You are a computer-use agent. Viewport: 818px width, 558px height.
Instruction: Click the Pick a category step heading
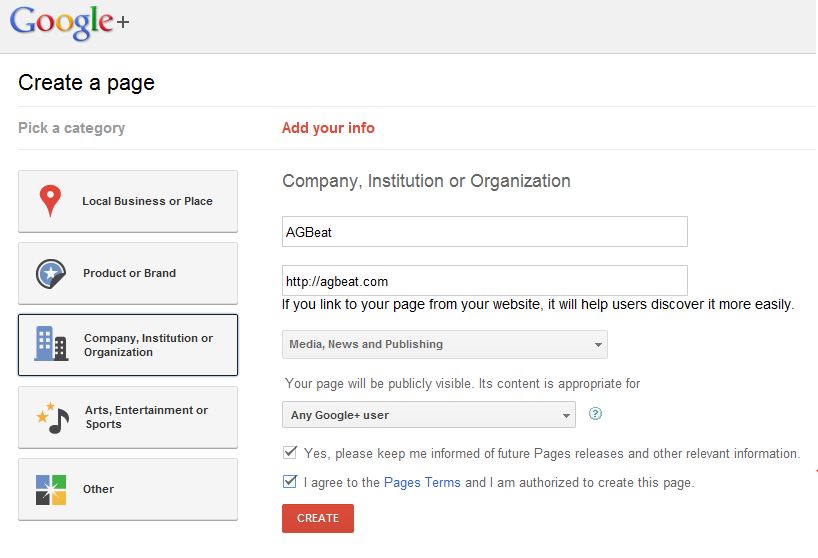pos(71,128)
